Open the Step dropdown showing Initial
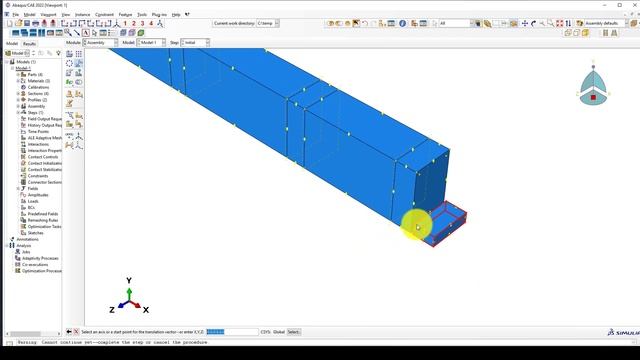This screenshot has height=360, width=640. [195, 42]
